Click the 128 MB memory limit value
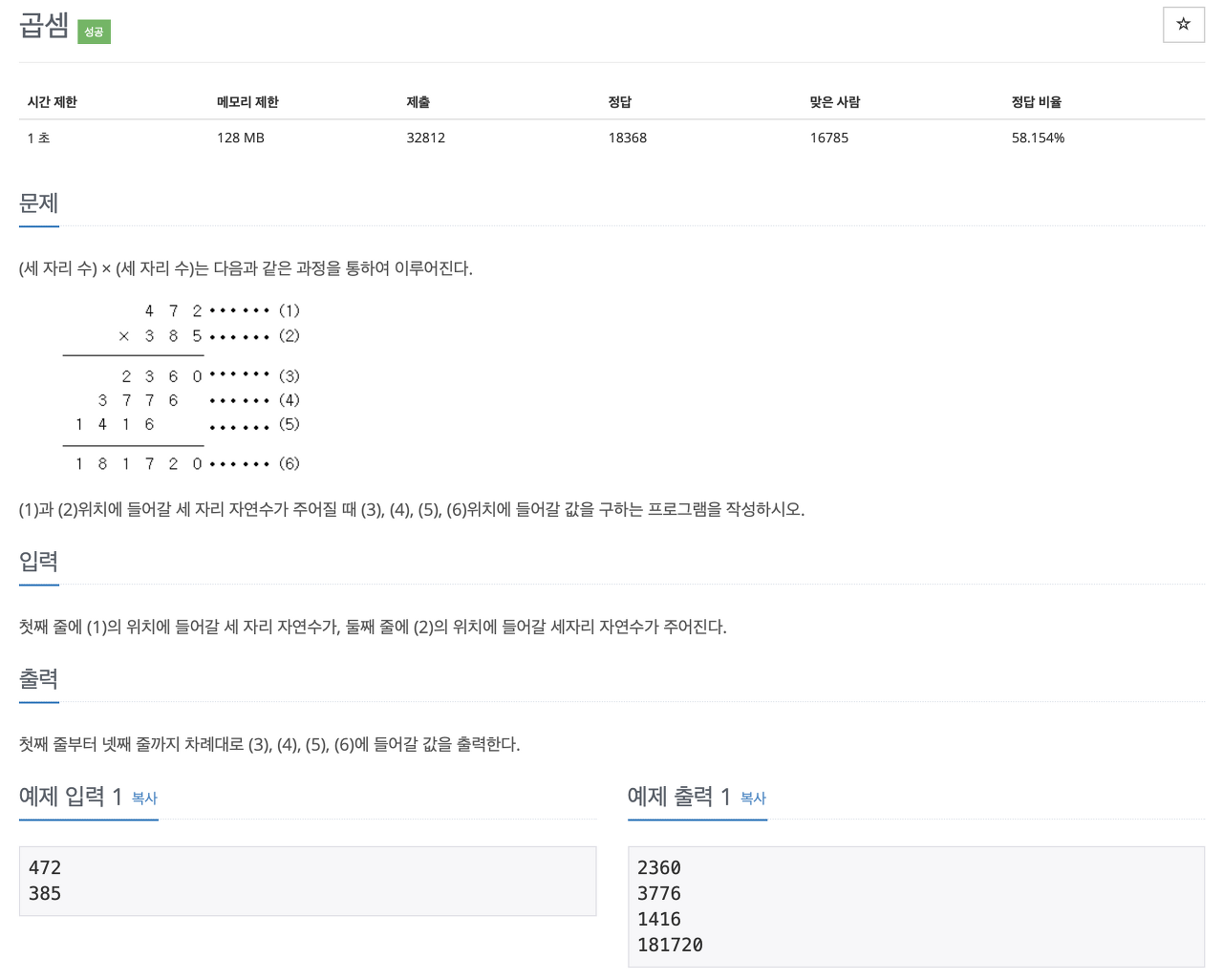The height and width of the screenshot is (980, 1223). tap(240, 137)
